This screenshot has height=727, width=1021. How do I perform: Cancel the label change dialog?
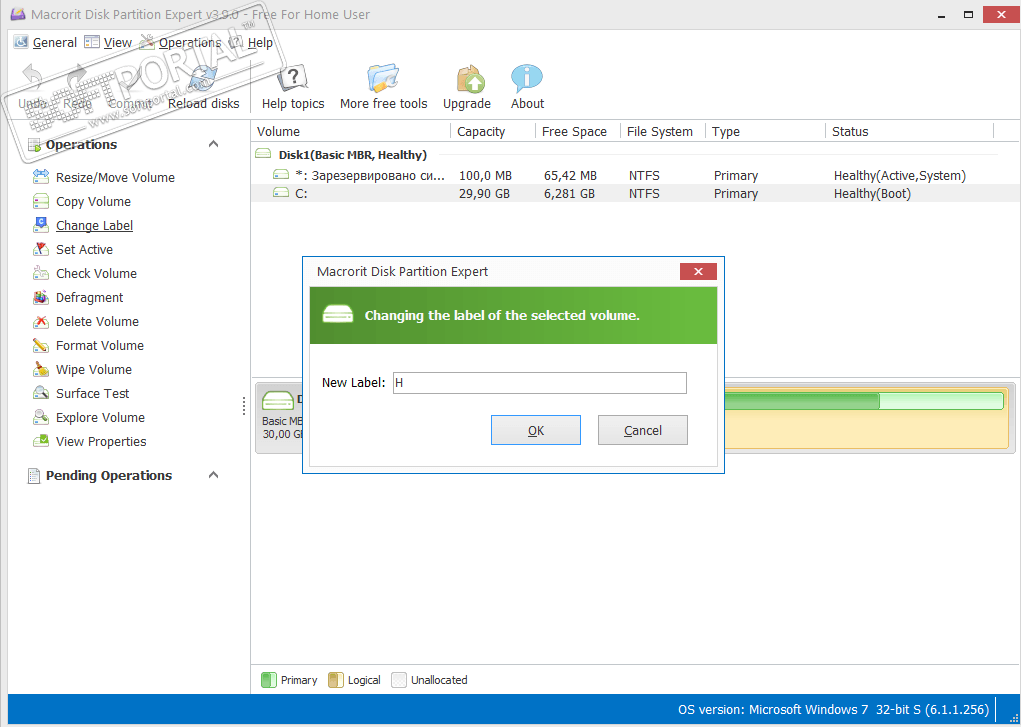pos(643,430)
